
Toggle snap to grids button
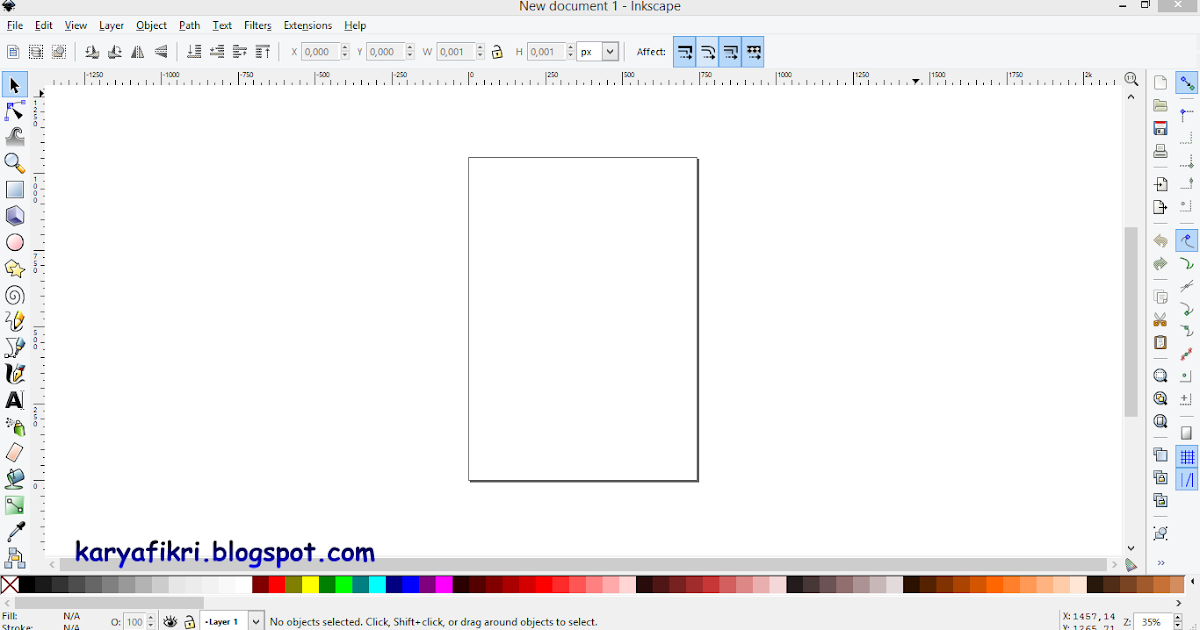coord(1186,457)
